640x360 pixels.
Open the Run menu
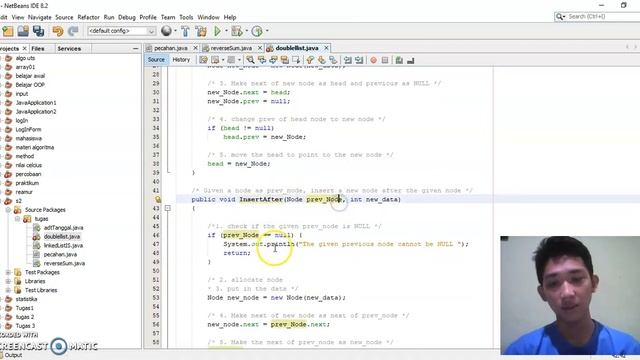click(109, 17)
